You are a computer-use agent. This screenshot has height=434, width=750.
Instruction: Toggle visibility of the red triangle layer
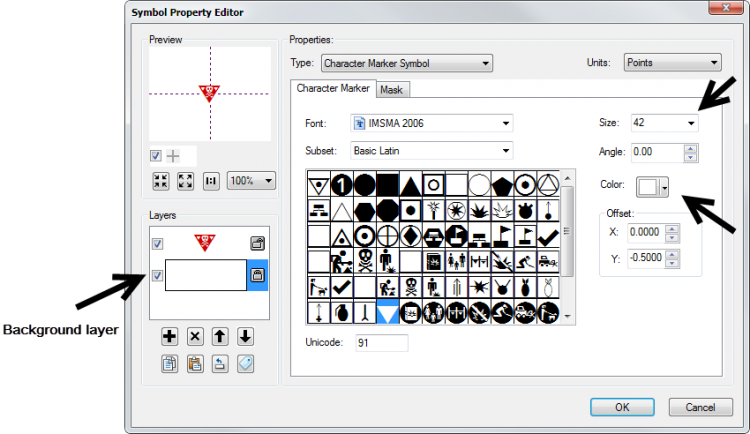(156, 243)
